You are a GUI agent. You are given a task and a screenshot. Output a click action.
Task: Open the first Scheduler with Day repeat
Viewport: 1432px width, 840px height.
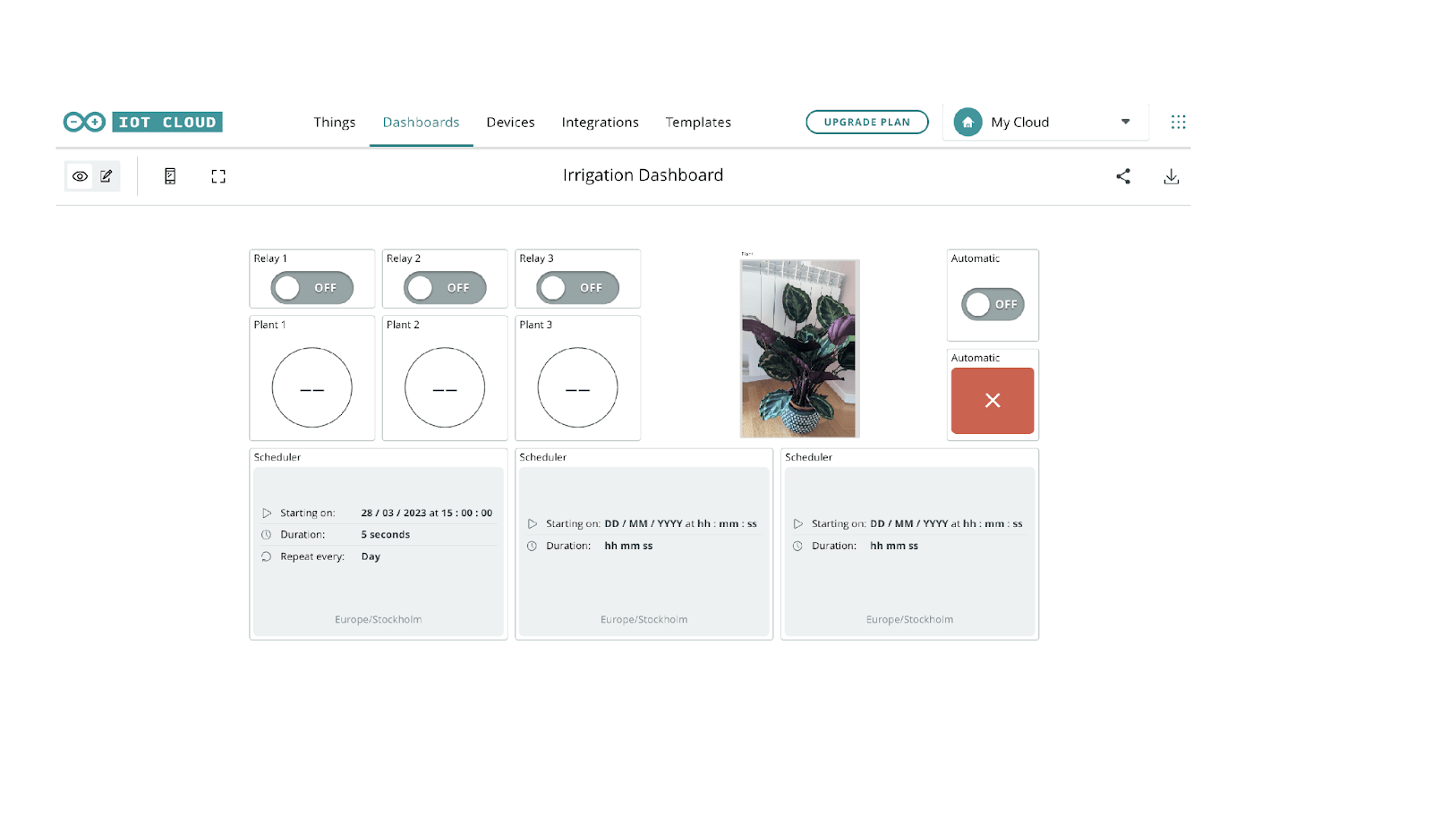click(x=379, y=544)
